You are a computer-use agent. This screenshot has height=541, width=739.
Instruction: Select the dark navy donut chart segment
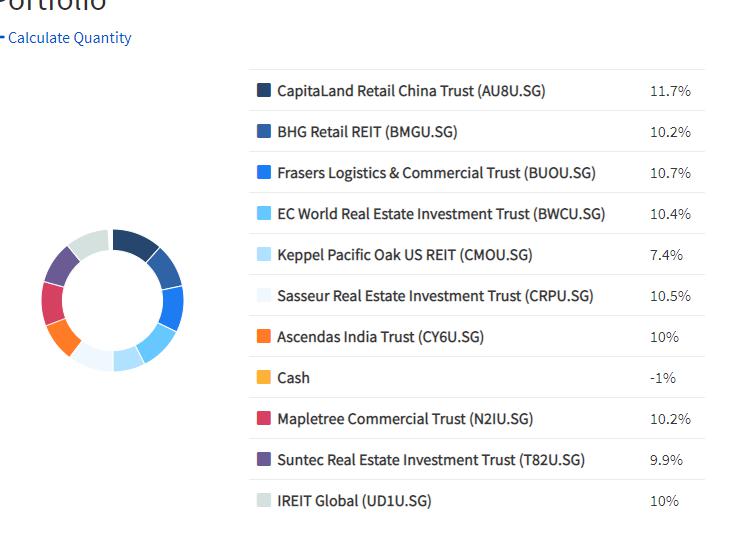coord(135,243)
